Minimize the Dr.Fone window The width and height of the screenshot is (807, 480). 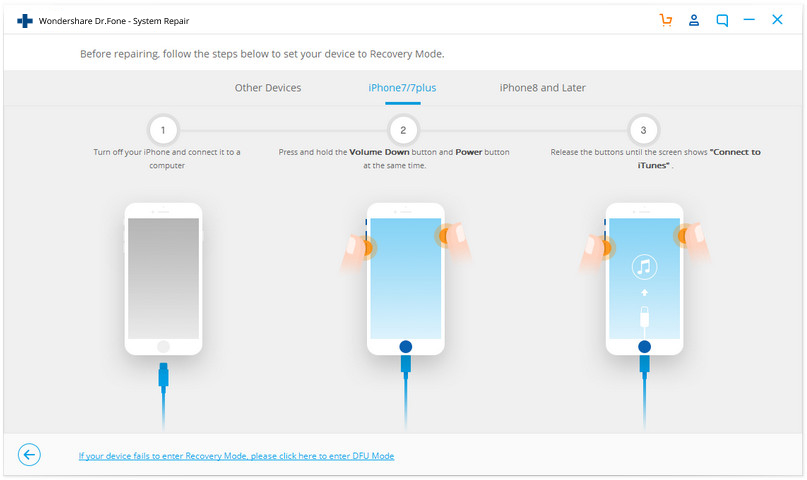click(749, 20)
